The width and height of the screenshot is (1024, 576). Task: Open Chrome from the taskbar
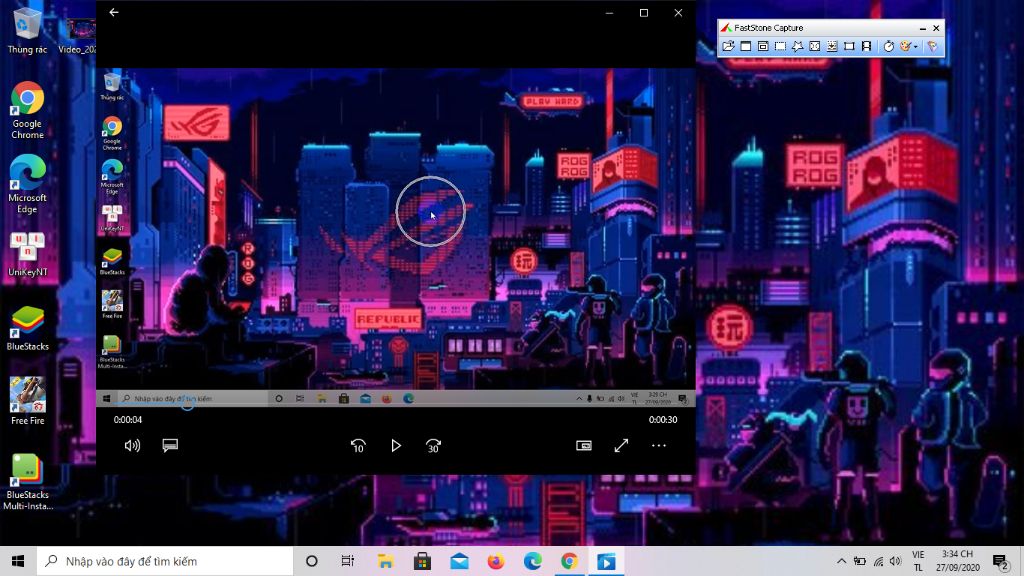click(569, 561)
